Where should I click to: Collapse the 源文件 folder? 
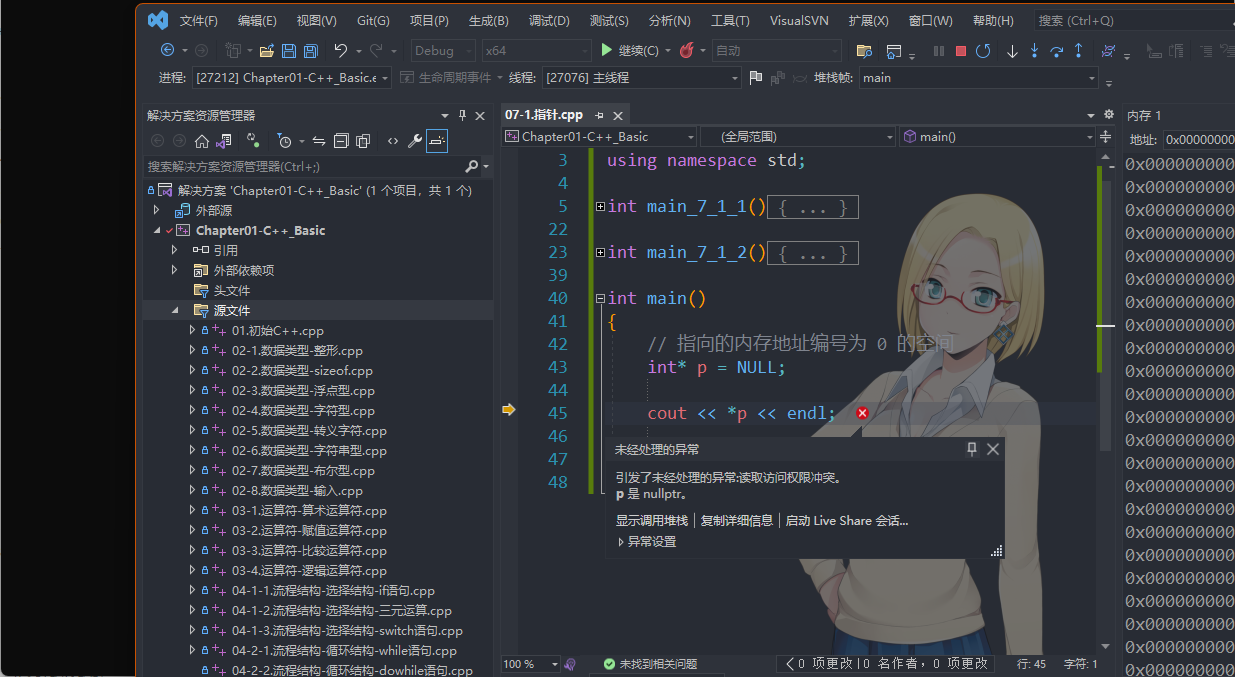173,310
